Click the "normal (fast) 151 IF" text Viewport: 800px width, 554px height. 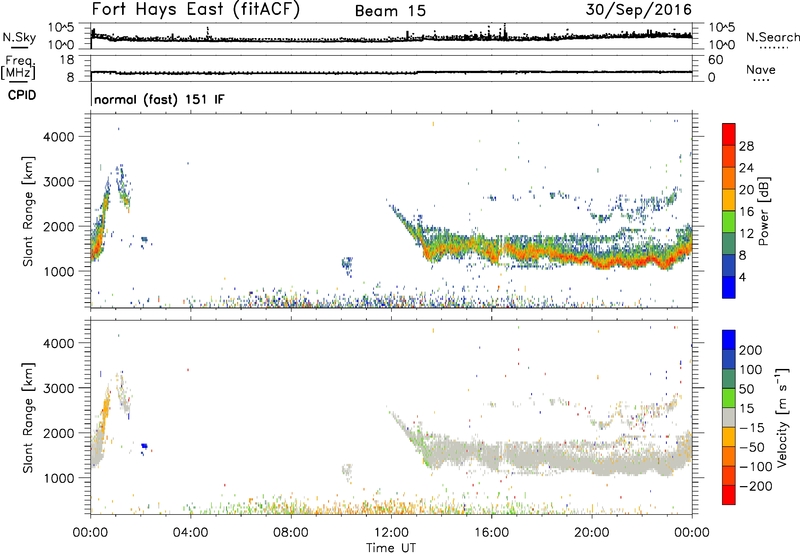tap(159, 99)
